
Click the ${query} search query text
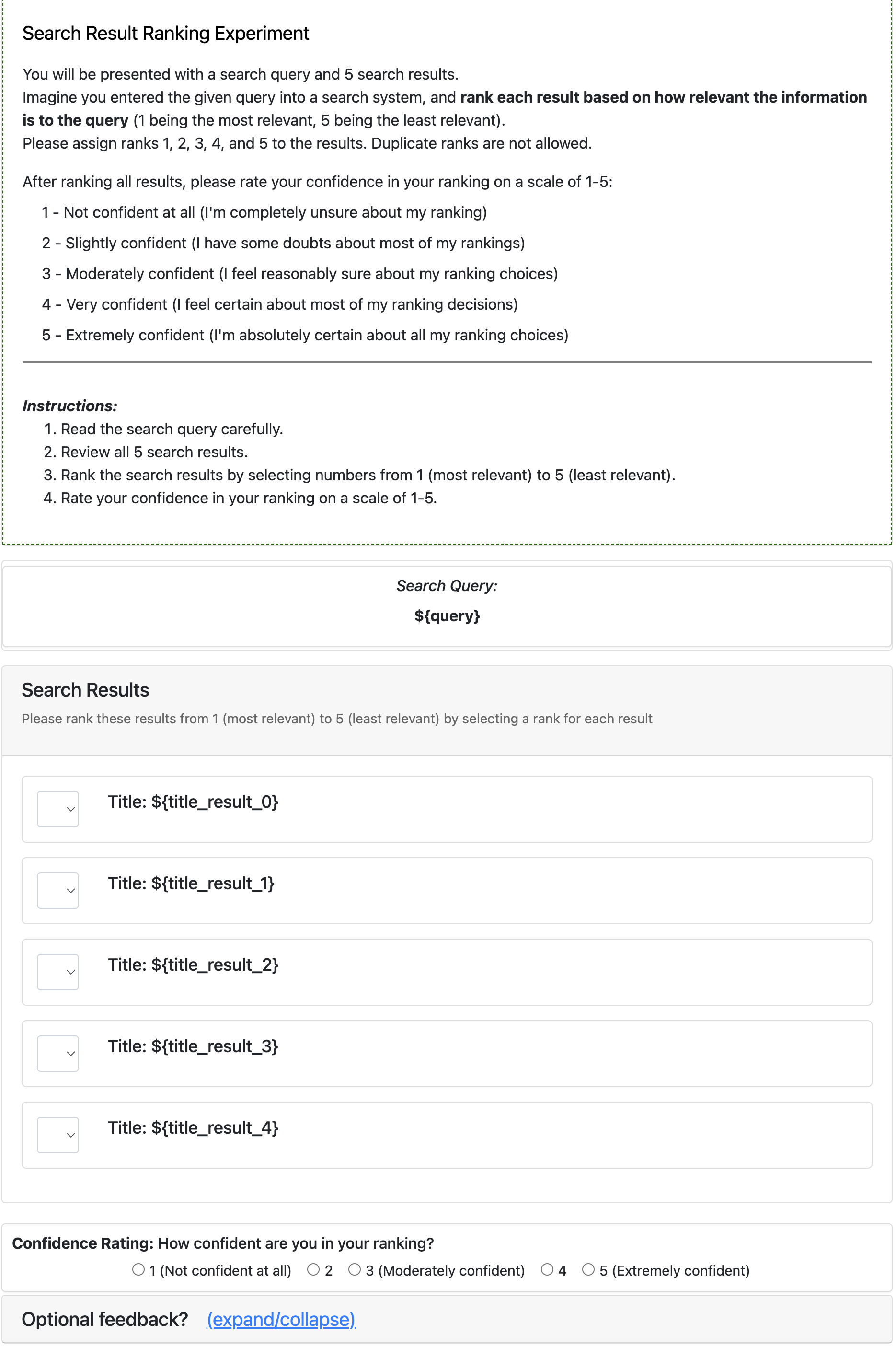(447, 616)
